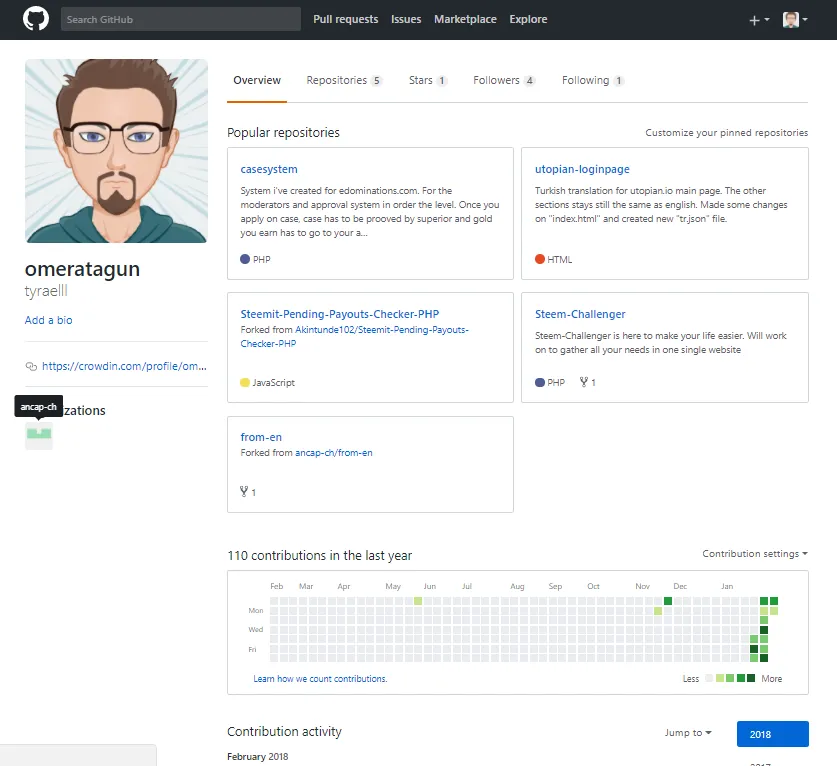Click the tyraelll username text
This screenshot has width=837, height=766.
coord(46,291)
